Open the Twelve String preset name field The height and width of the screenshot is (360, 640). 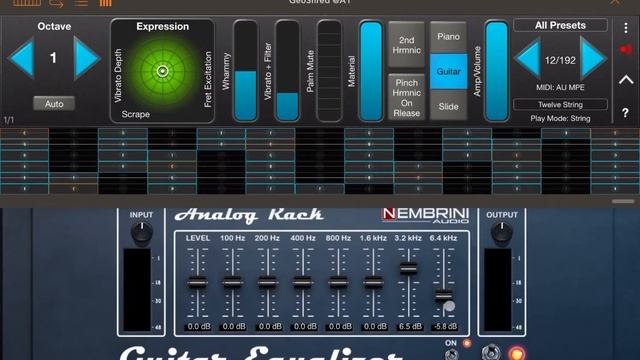[x=560, y=104]
